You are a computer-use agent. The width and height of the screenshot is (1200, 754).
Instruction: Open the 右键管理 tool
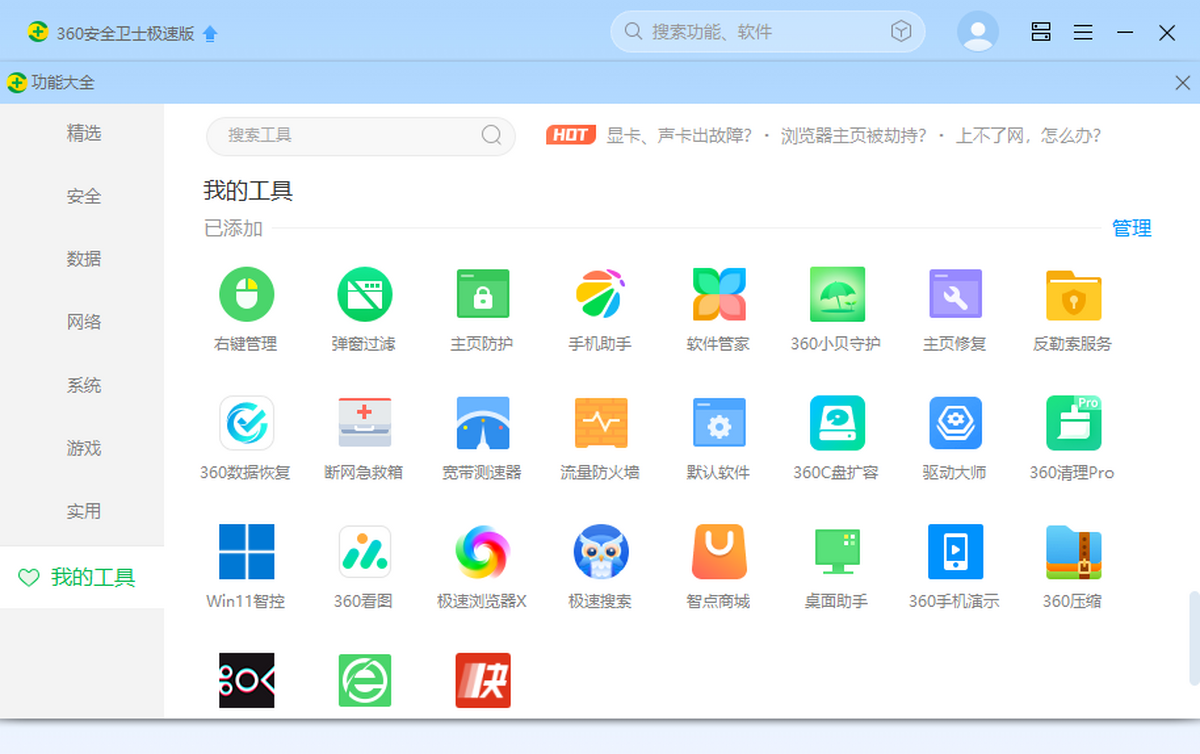[246, 295]
